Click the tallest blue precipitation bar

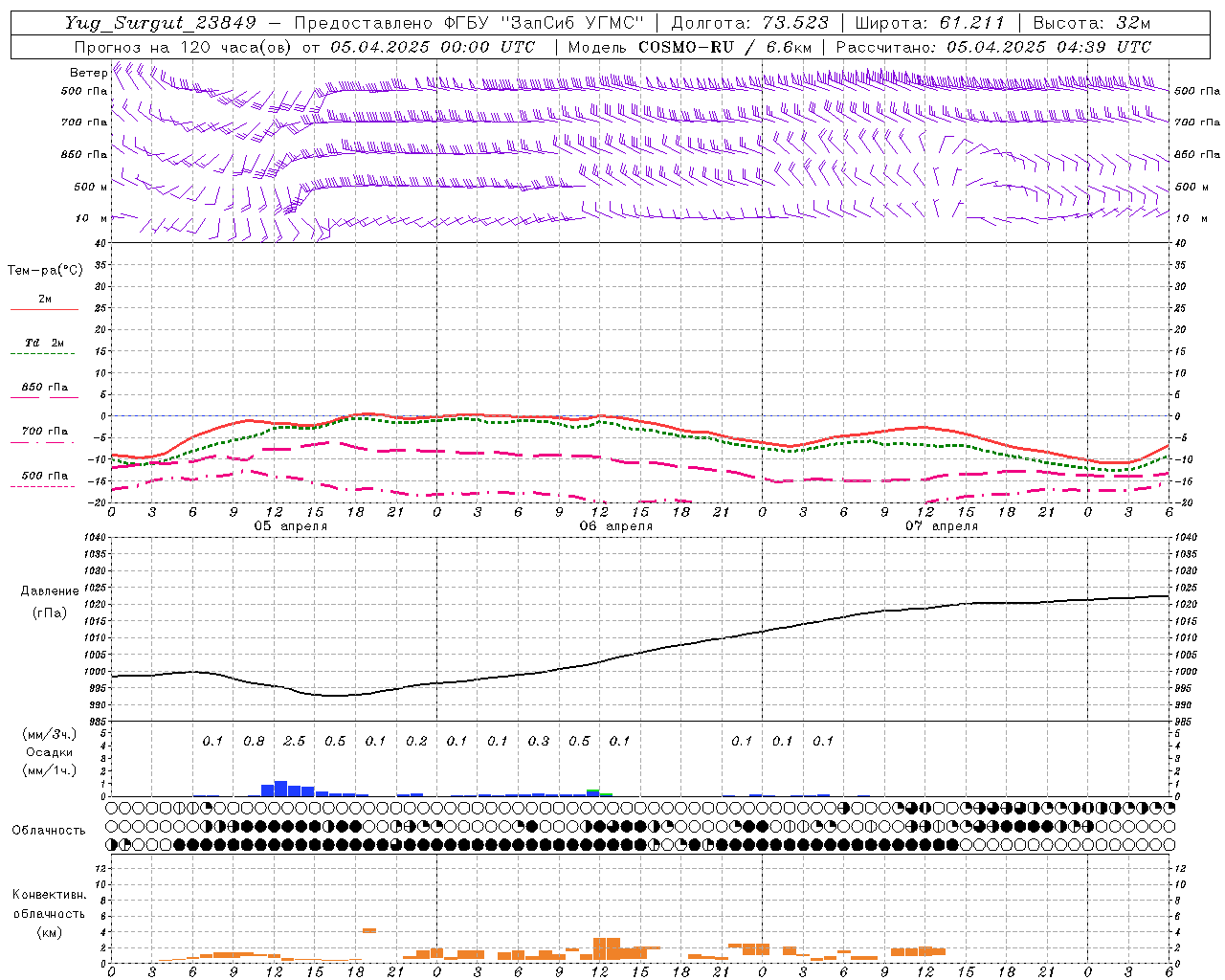pos(280,789)
